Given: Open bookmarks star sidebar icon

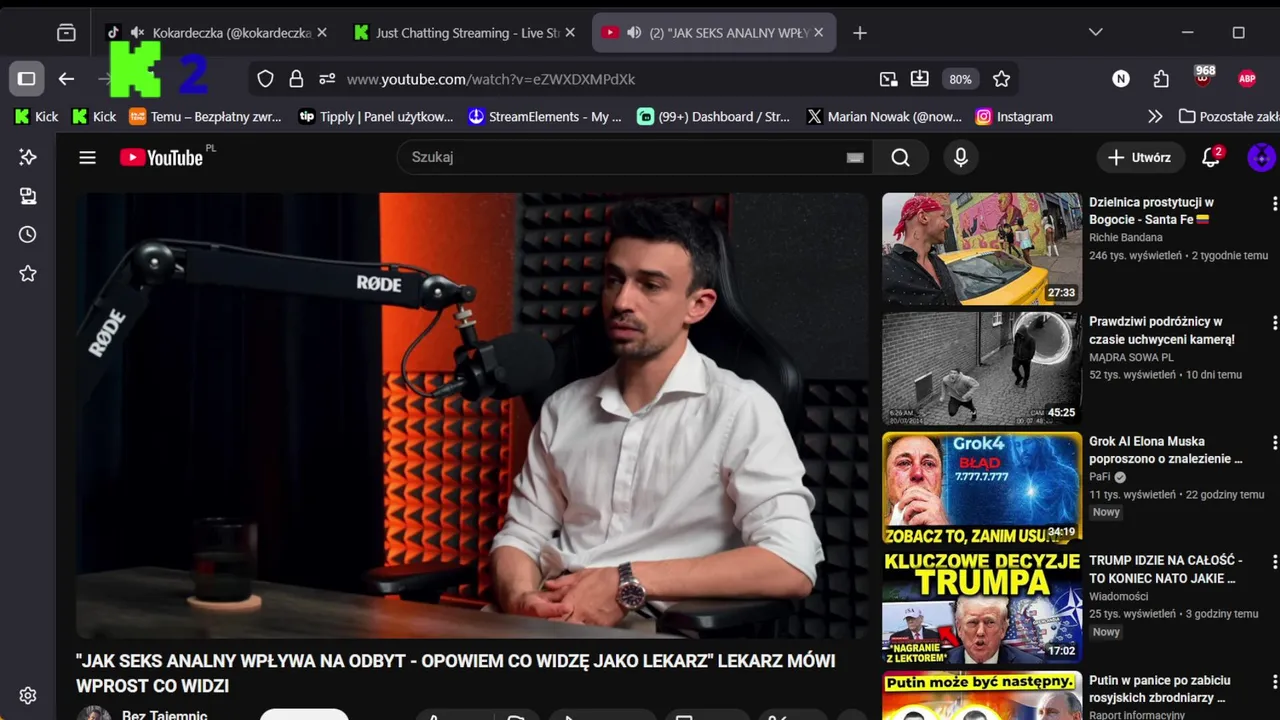Looking at the screenshot, I should tap(28, 273).
